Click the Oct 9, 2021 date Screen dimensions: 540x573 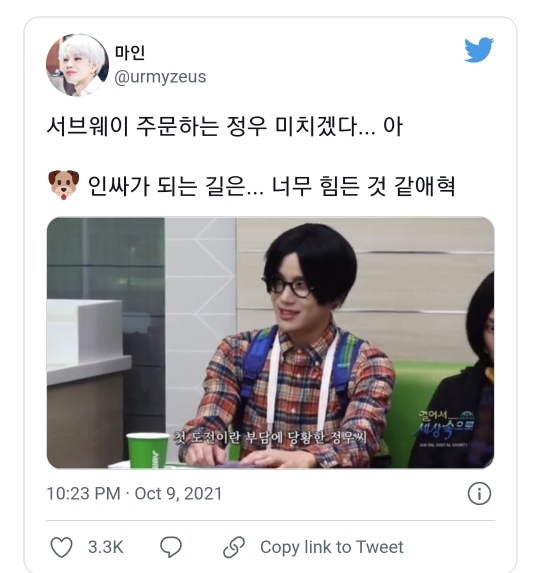[178, 494]
